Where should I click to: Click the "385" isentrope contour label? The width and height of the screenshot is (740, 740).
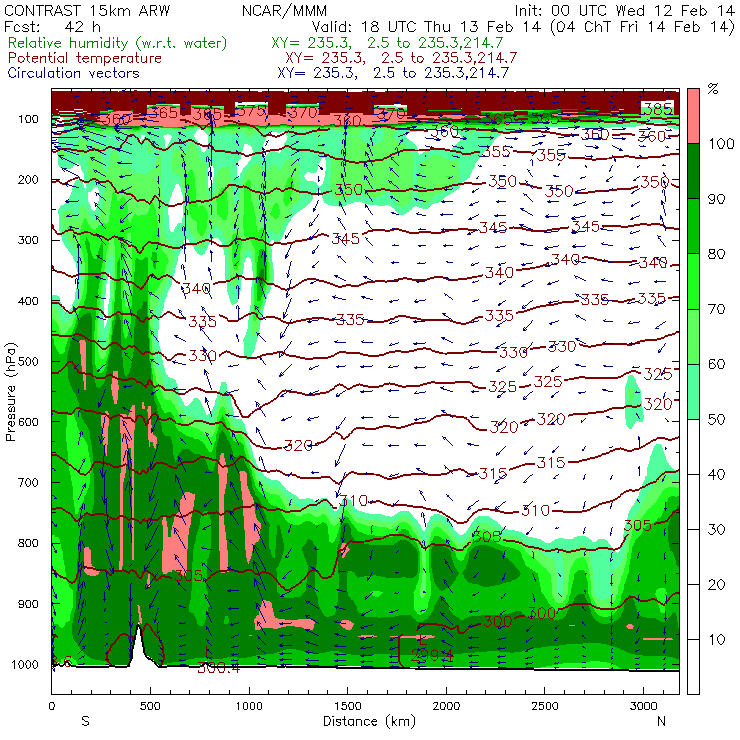pos(658,109)
